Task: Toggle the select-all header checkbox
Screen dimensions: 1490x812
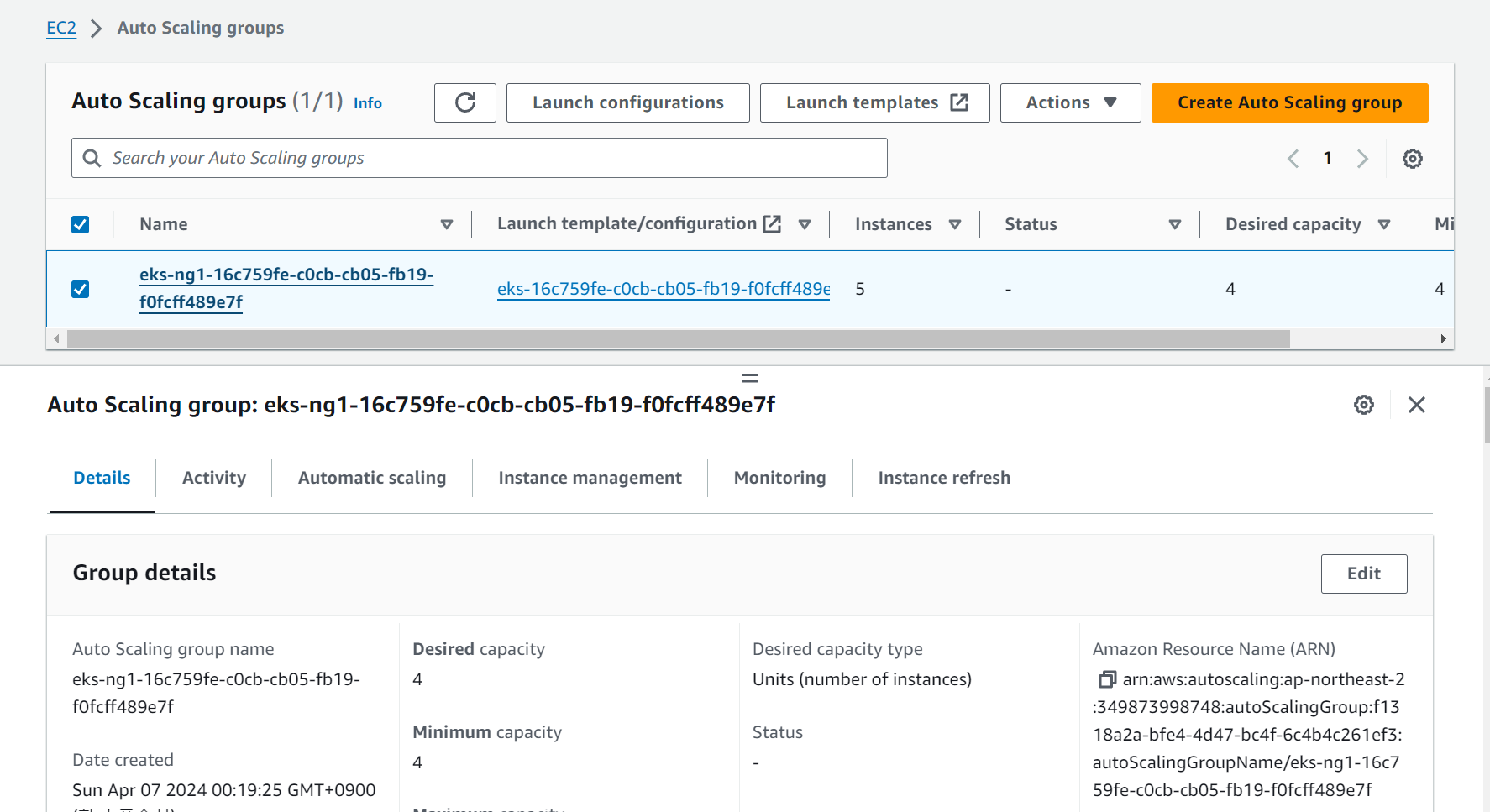Action: pos(81,225)
